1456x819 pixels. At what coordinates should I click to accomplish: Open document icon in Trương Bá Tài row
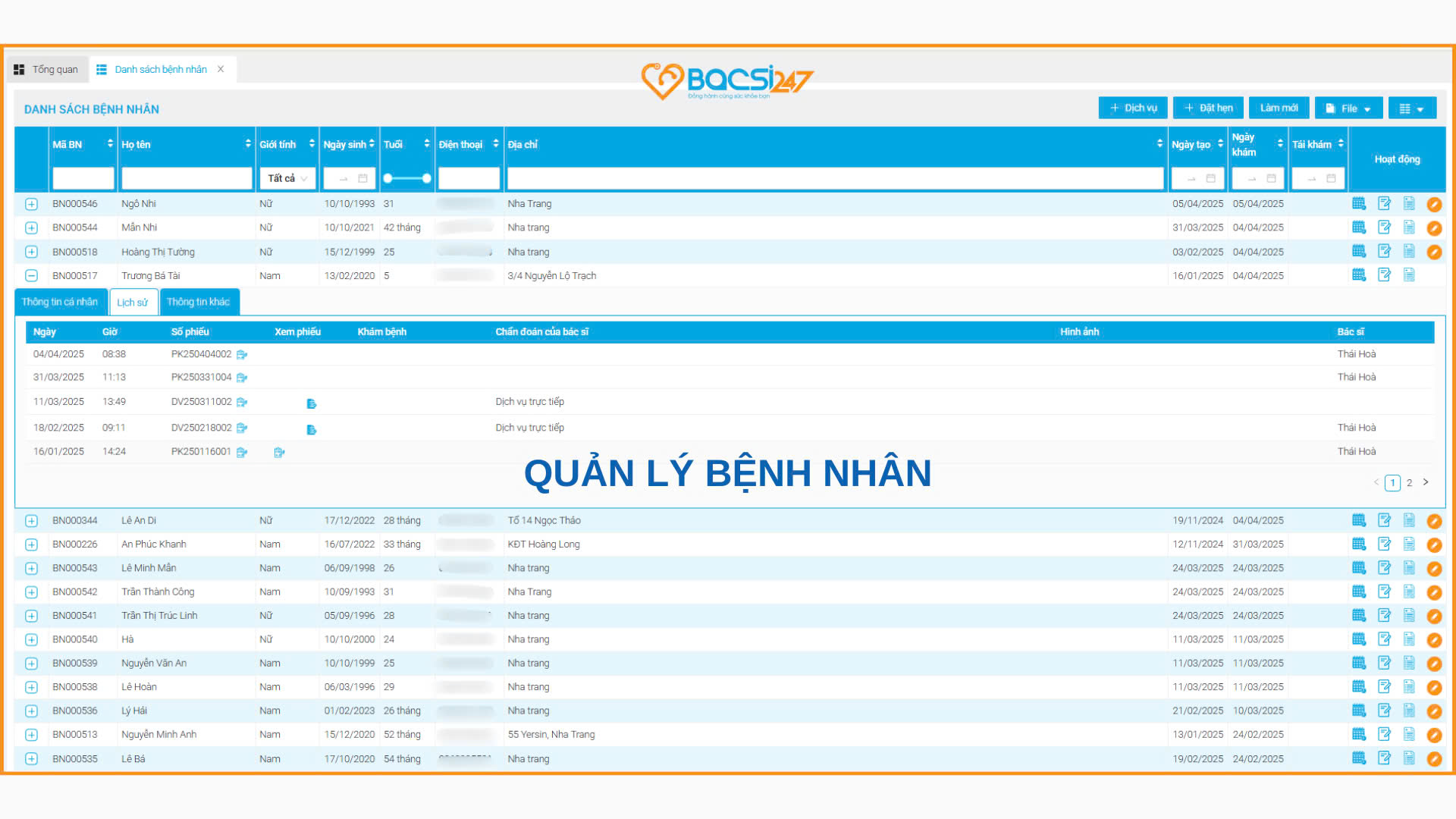click(x=1409, y=275)
